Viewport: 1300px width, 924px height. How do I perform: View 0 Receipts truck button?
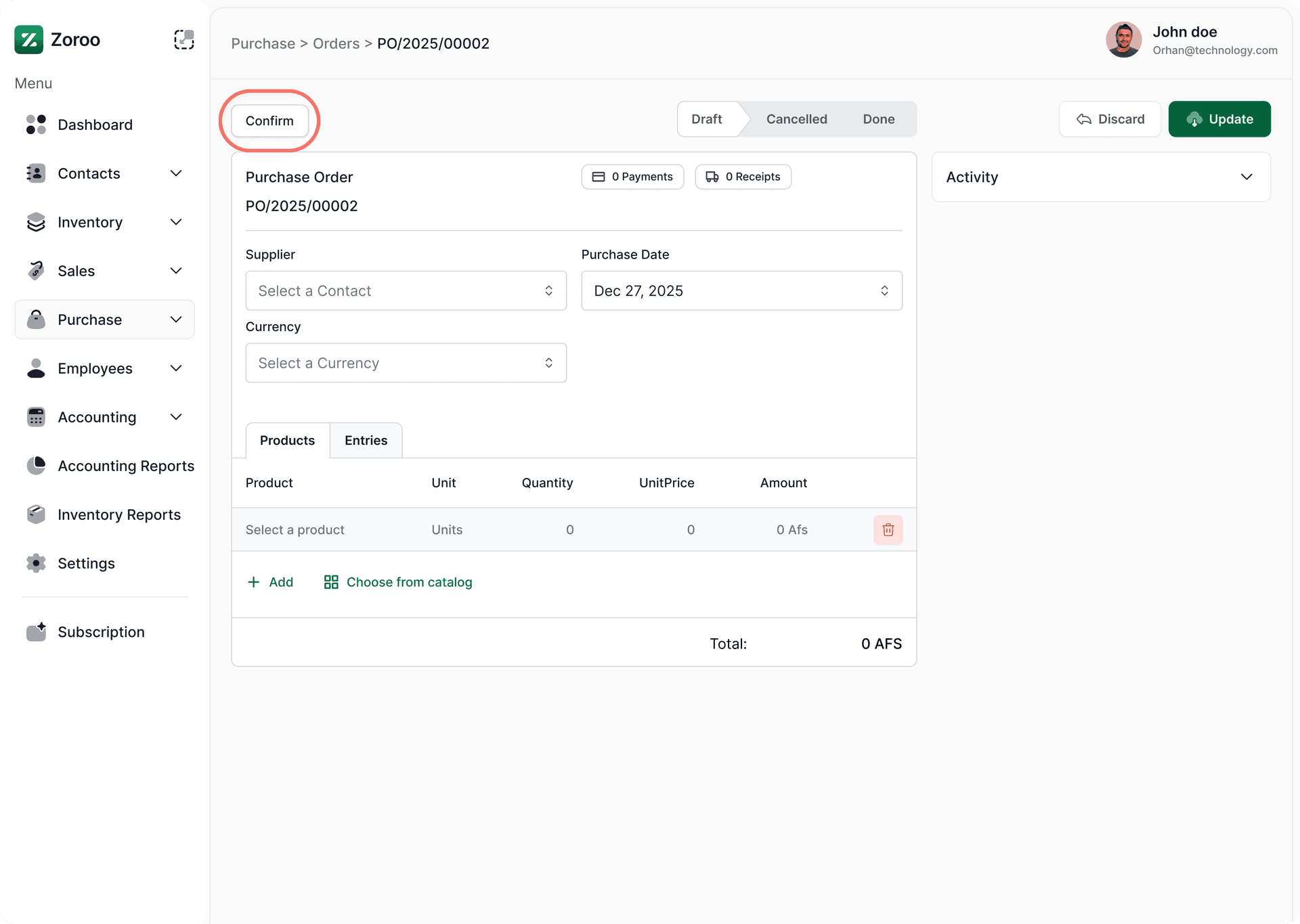743,177
